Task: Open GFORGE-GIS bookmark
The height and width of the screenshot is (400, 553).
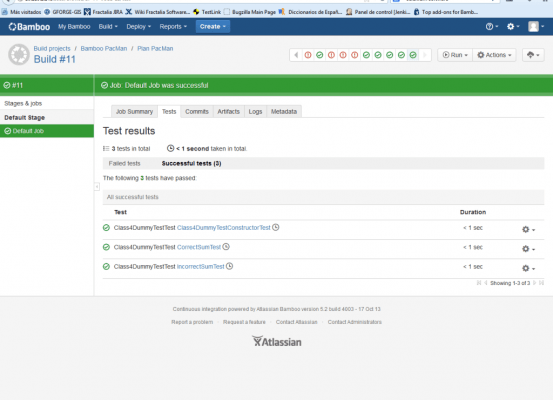Action: 63,12
